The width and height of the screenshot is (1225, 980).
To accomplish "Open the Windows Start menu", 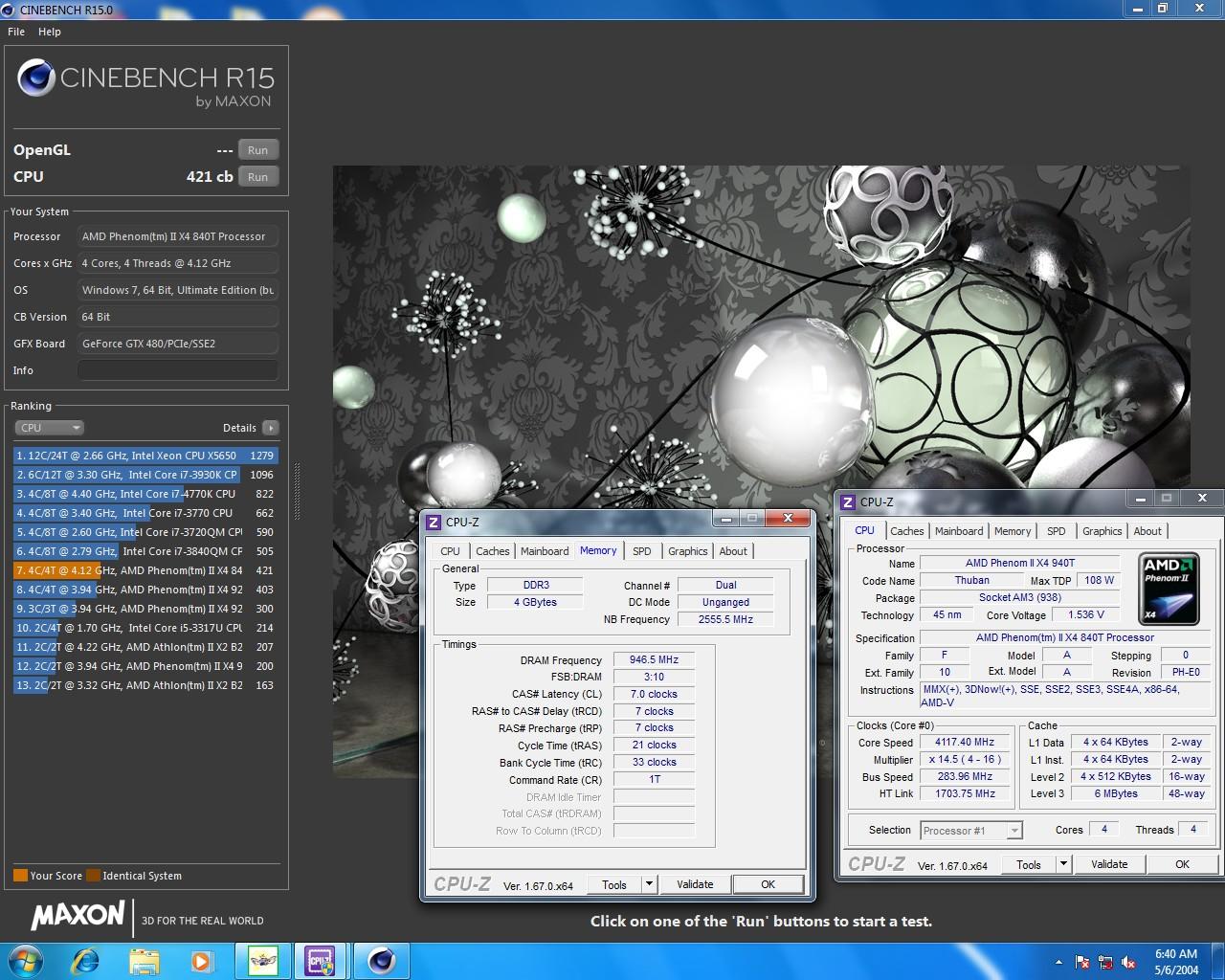I will click(25, 960).
